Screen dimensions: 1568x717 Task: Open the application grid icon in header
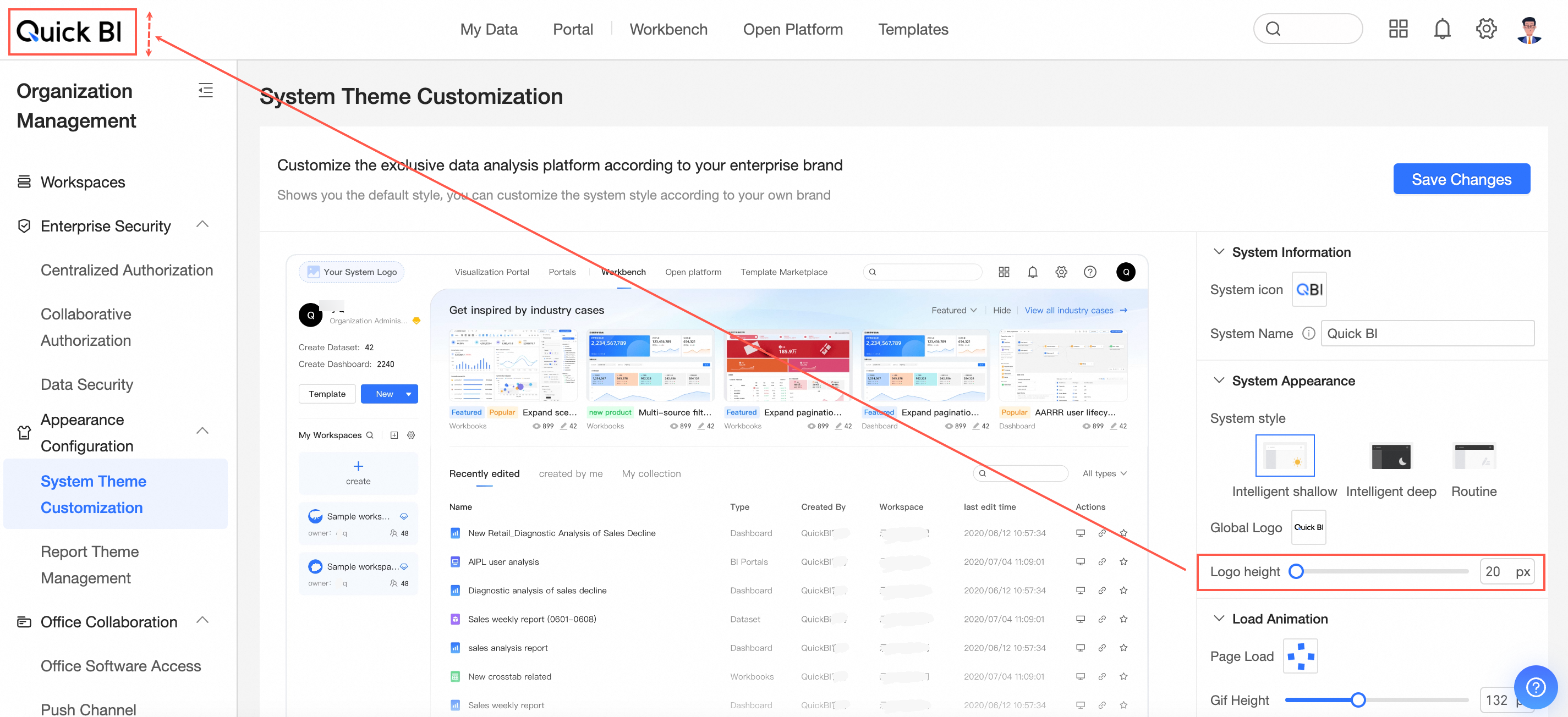pyautogui.click(x=1397, y=29)
